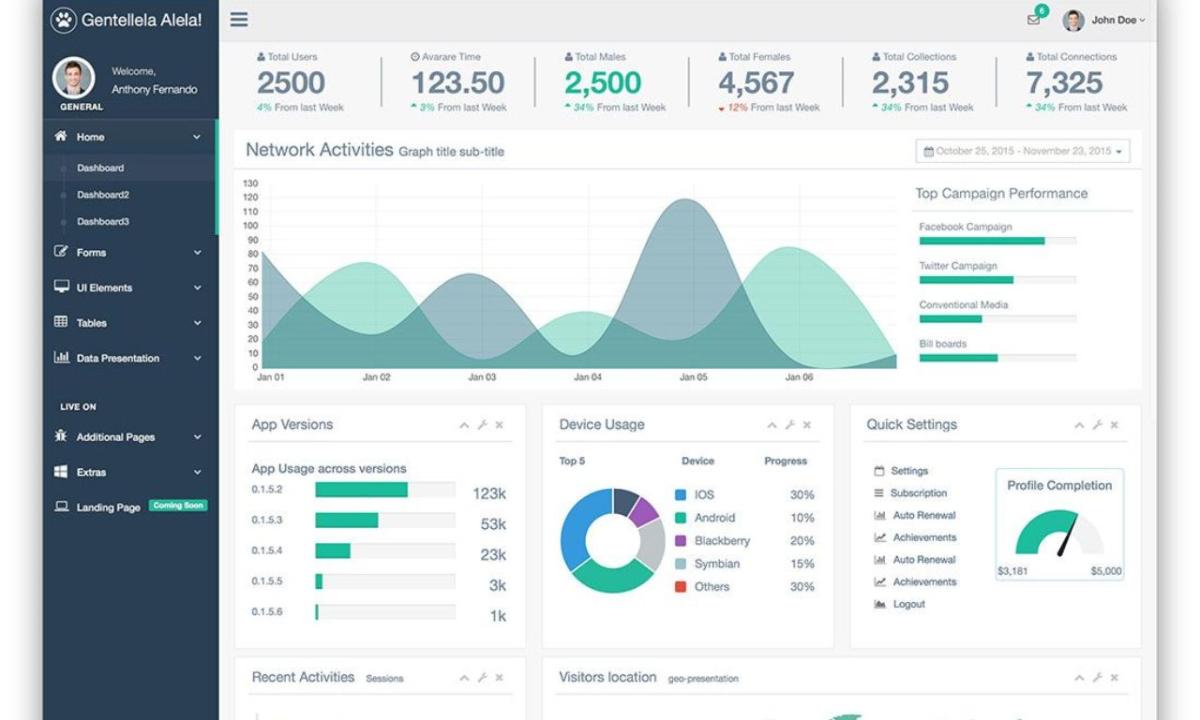
Task: Click the Total Users value 2500
Action: click(291, 82)
